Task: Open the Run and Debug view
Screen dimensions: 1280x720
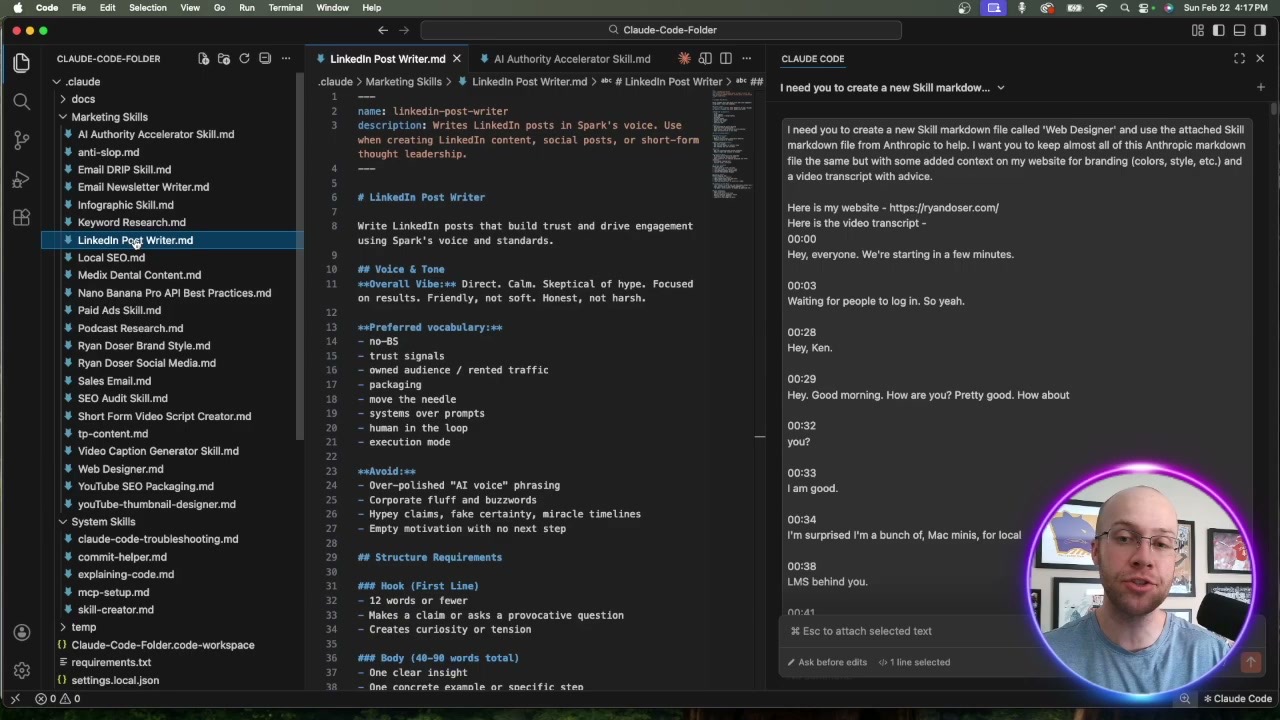Action: click(x=21, y=179)
